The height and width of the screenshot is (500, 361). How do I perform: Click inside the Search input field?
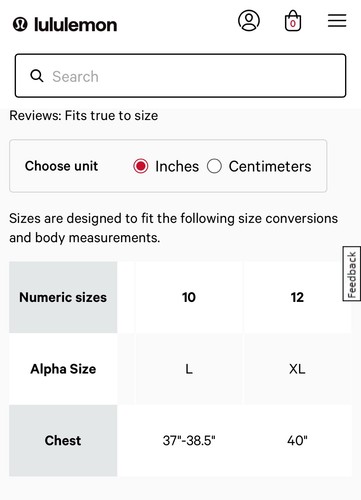(180, 76)
